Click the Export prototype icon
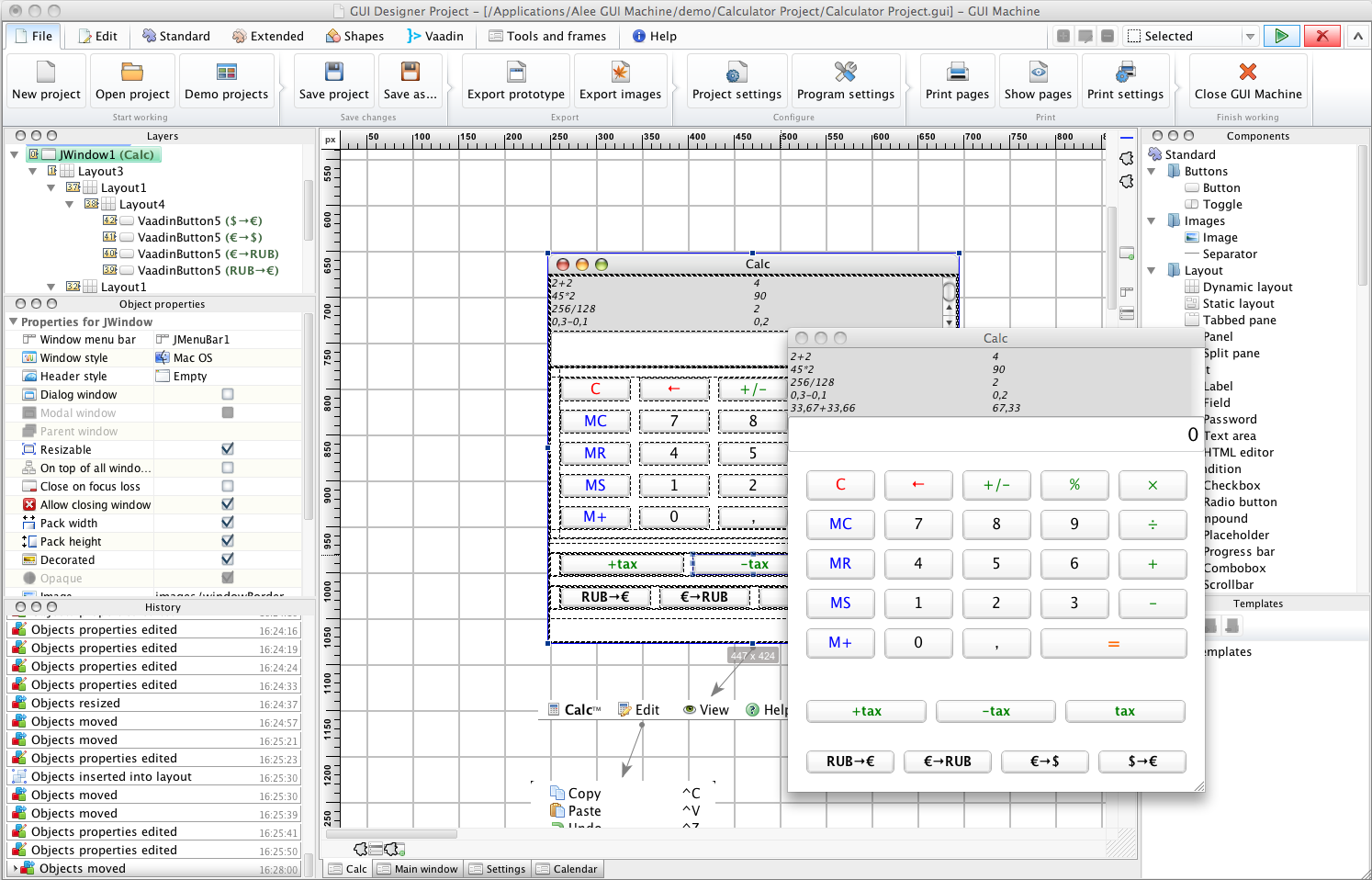 [516, 73]
